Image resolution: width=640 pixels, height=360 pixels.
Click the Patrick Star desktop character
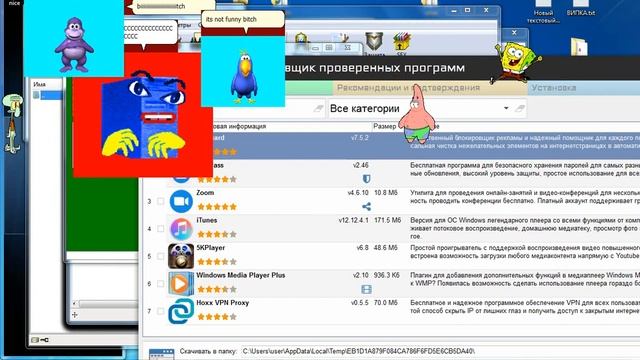coord(416,114)
